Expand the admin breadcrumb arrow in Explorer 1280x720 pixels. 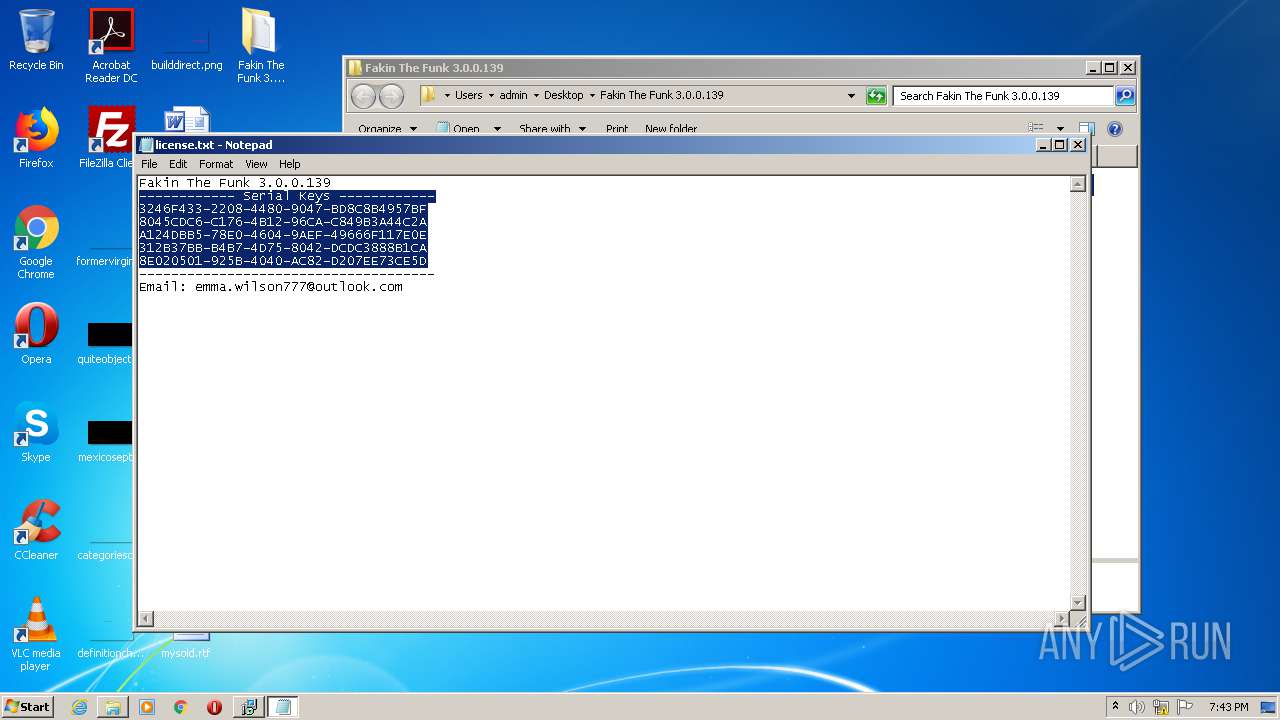(x=536, y=96)
